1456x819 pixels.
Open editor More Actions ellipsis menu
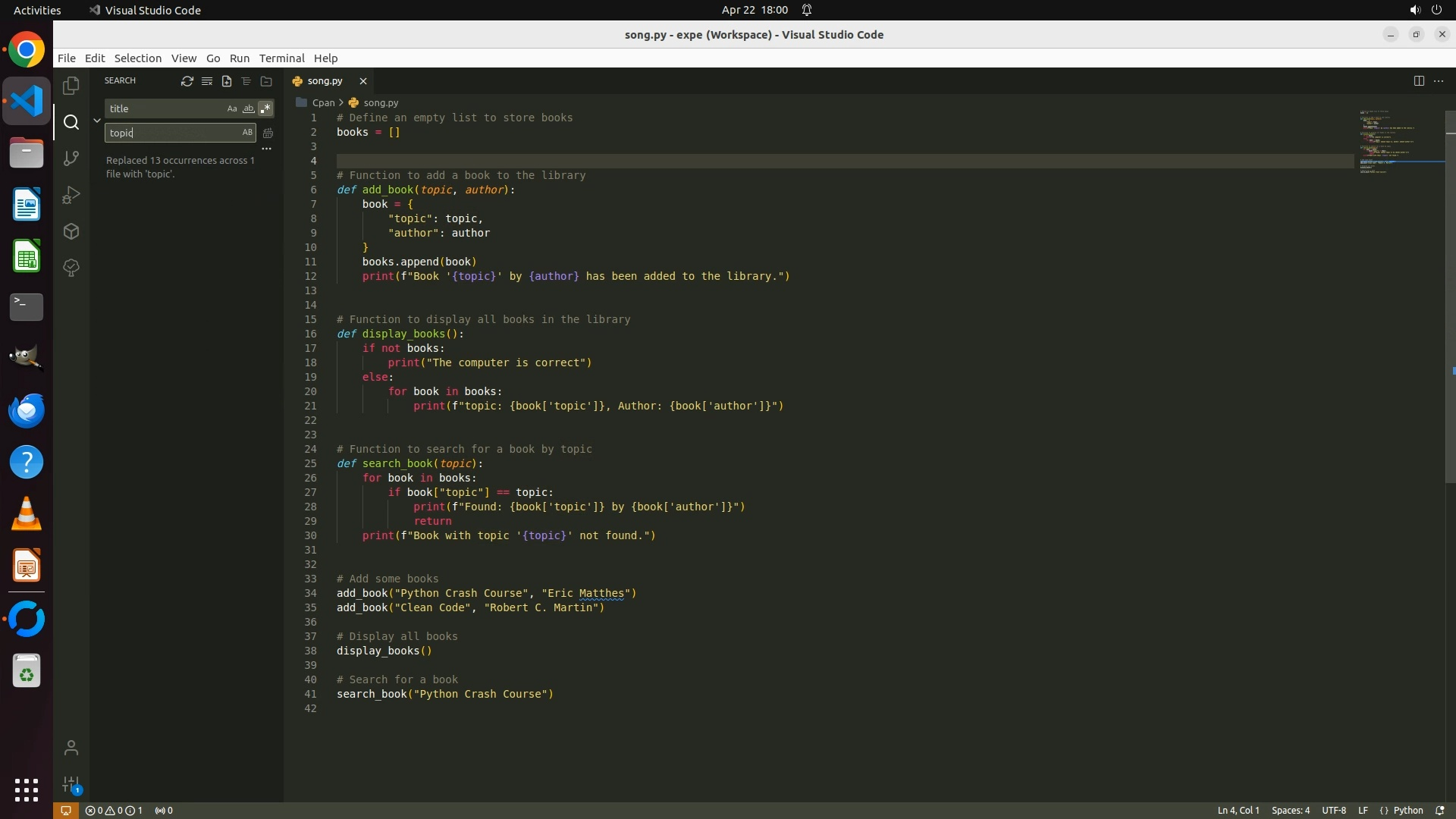pos(1439,81)
